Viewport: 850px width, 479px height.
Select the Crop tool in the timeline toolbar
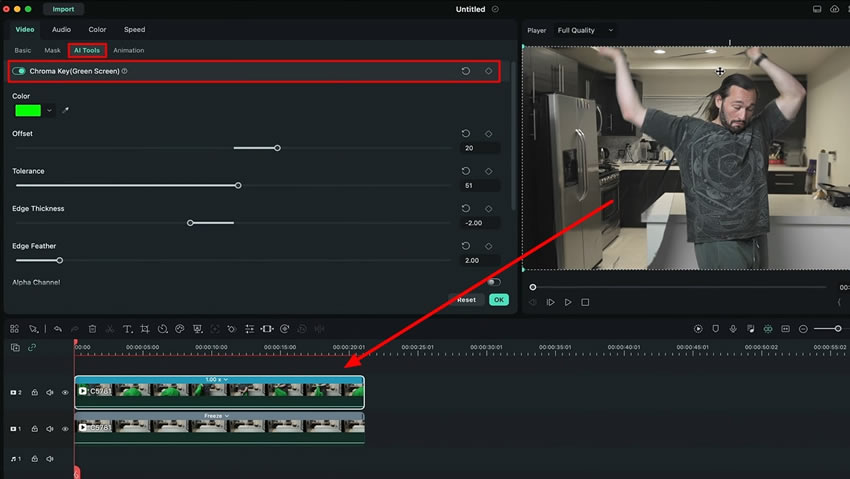(145, 329)
